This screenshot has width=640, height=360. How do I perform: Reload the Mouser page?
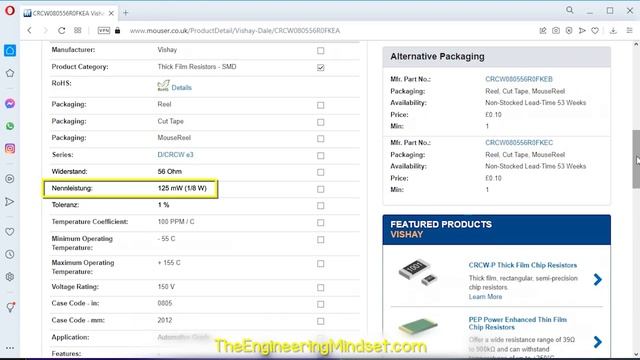coord(62,31)
